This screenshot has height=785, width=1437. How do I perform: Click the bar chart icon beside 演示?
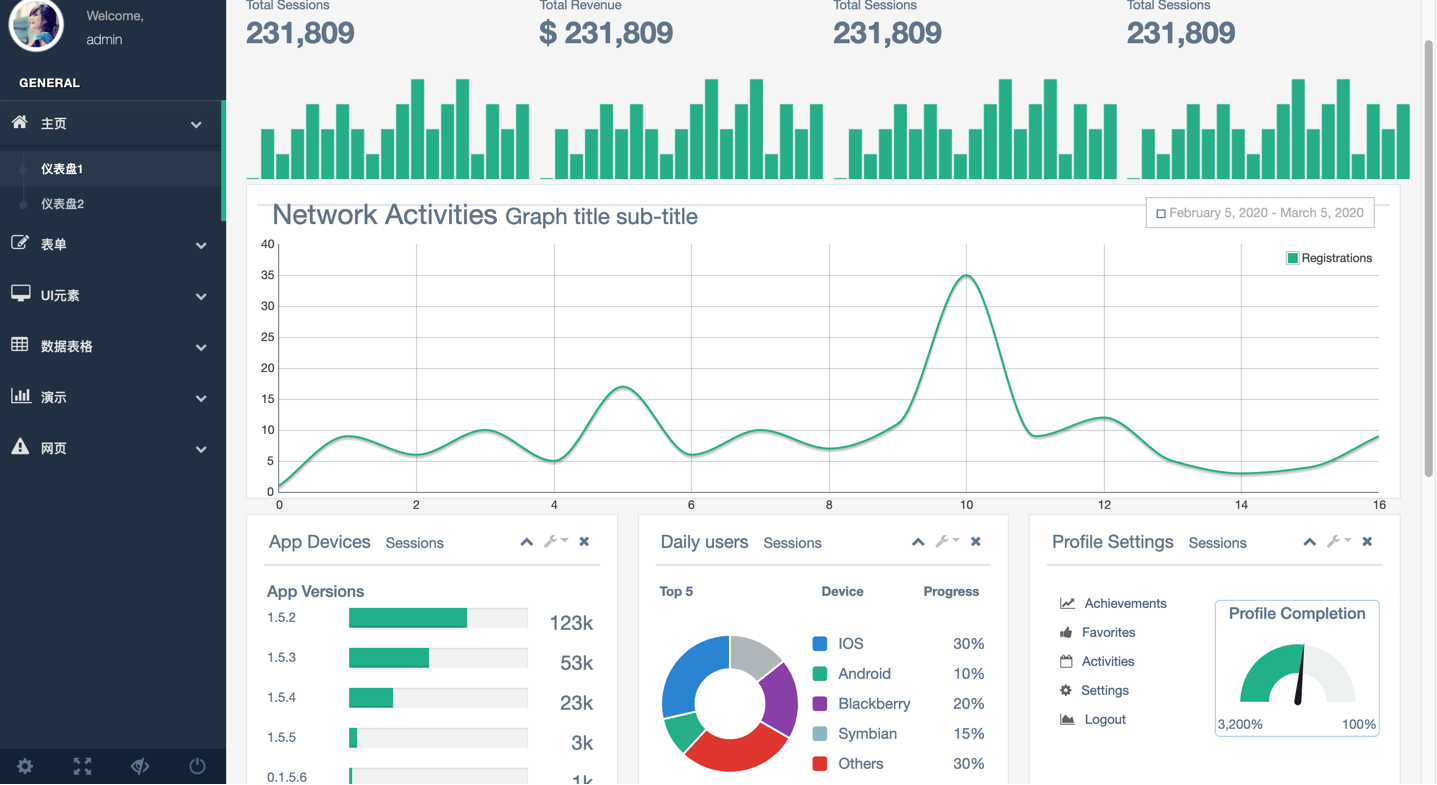pos(20,395)
